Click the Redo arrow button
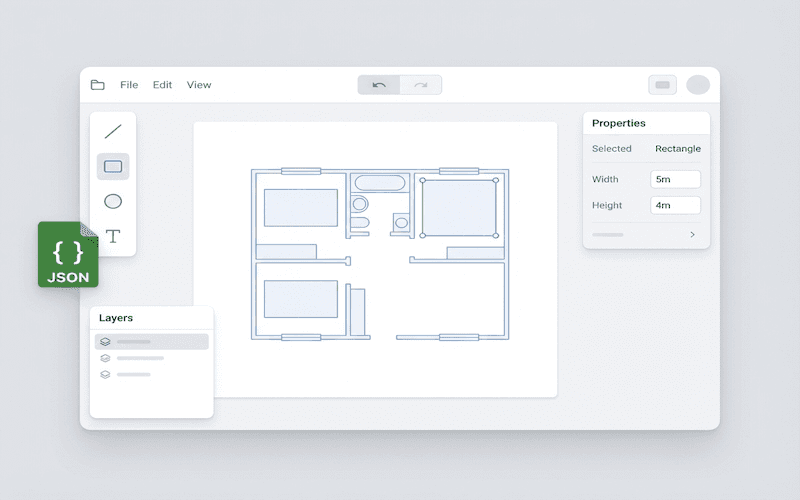The width and height of the screenshot is (800, 500). coord(421,85)
